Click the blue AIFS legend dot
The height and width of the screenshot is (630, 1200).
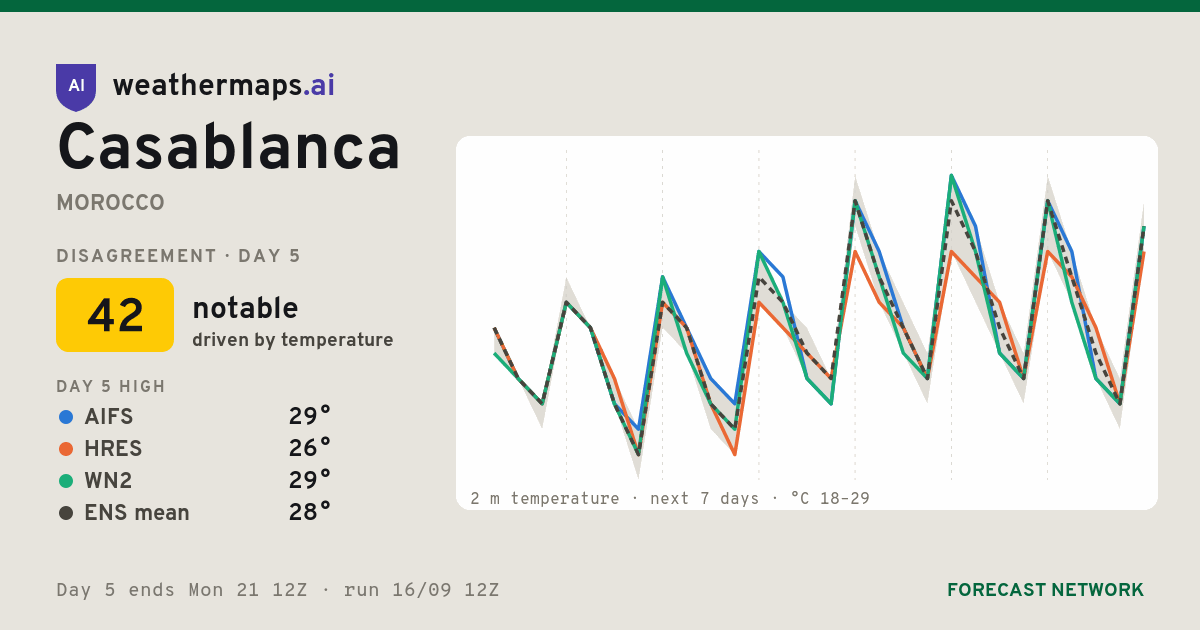(66, 417)
